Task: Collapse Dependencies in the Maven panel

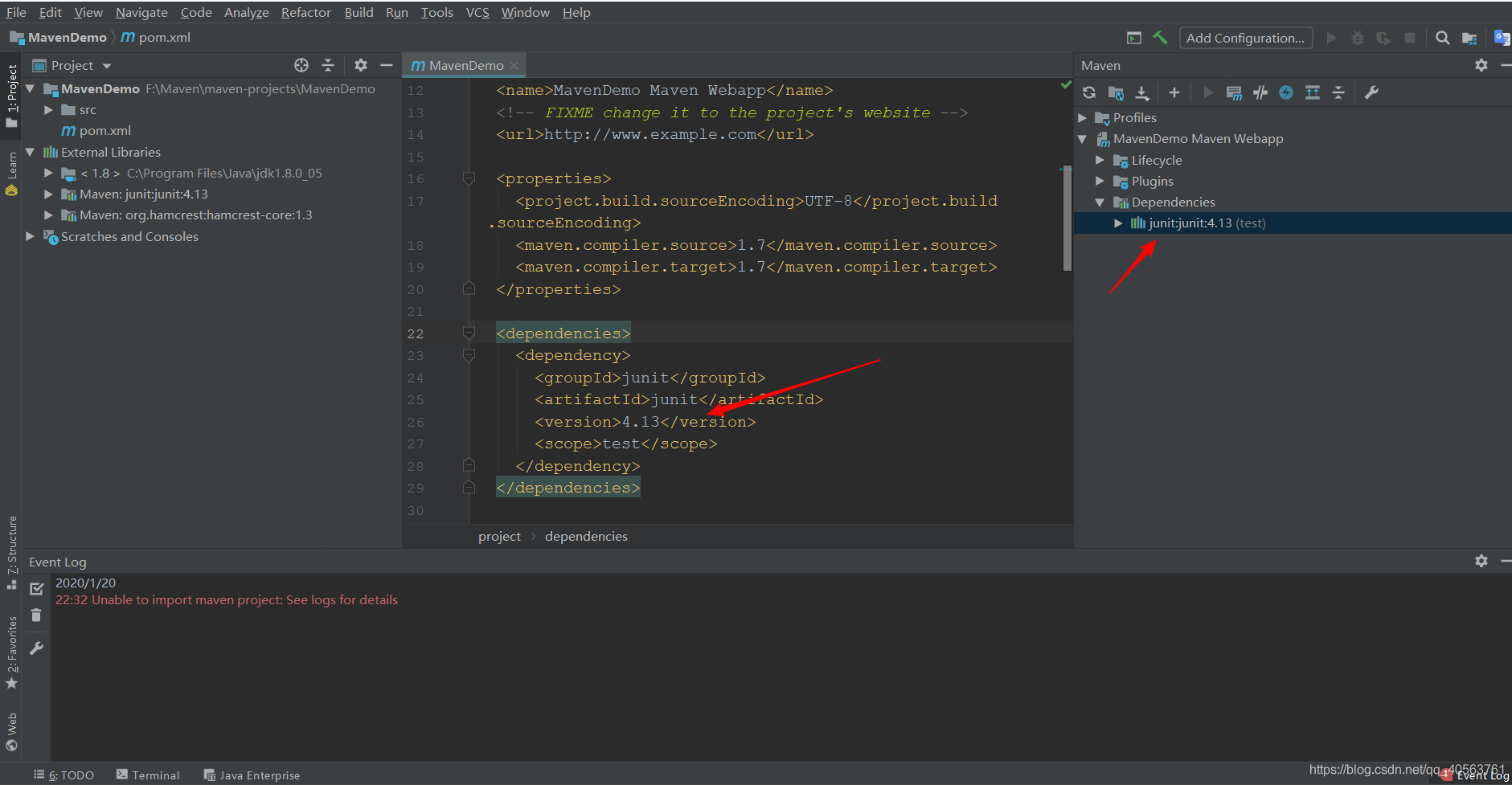Action: 1100,202
